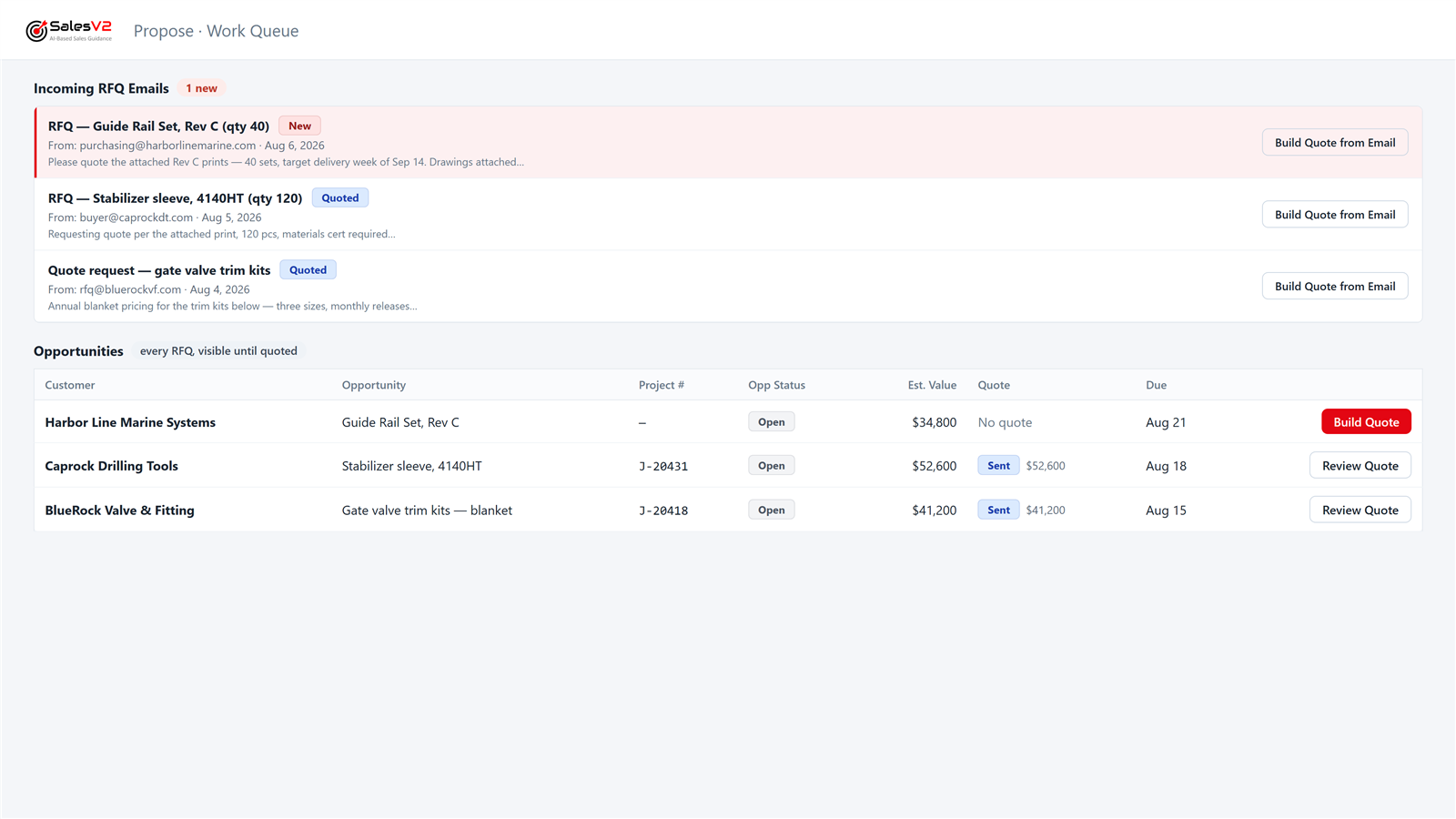Click 'Stabilizer sleeve, 4140HT' opportunity cell

[411, 466]
